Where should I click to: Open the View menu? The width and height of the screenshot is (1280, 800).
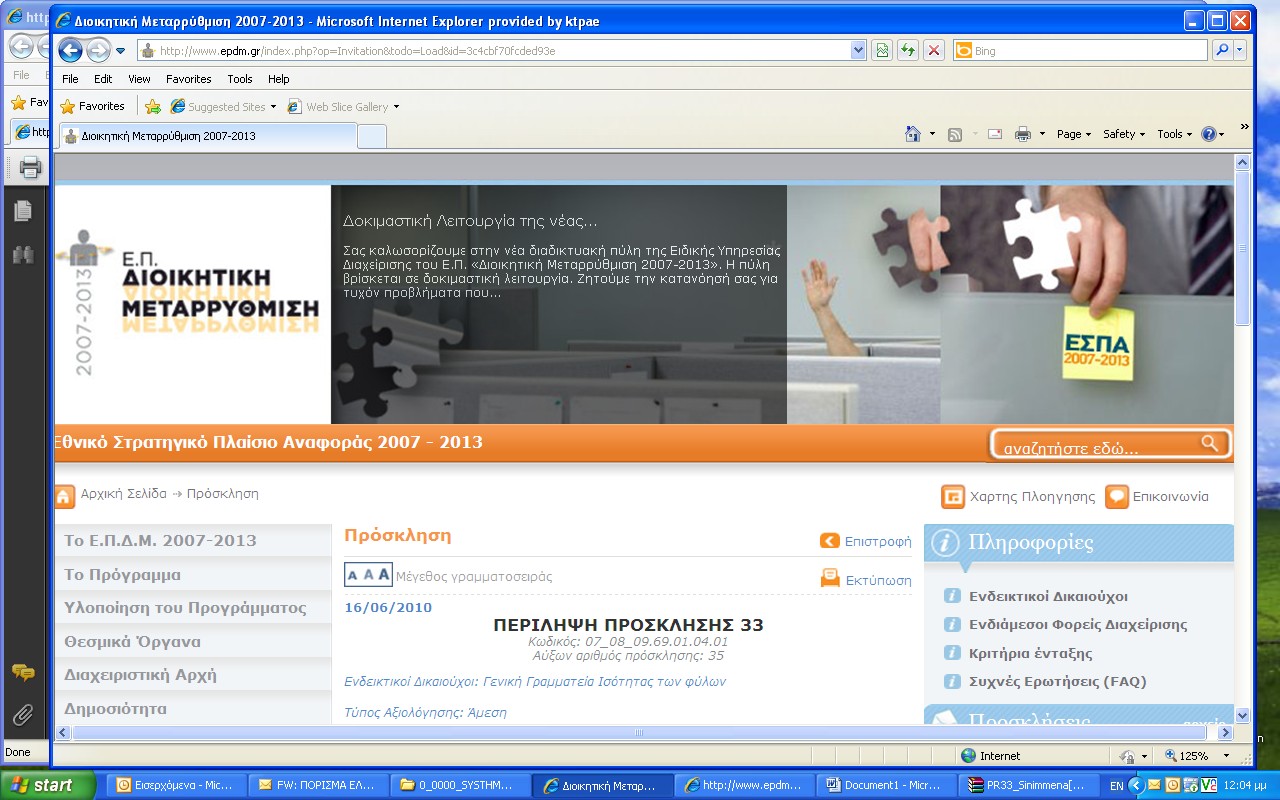(139, 79)
